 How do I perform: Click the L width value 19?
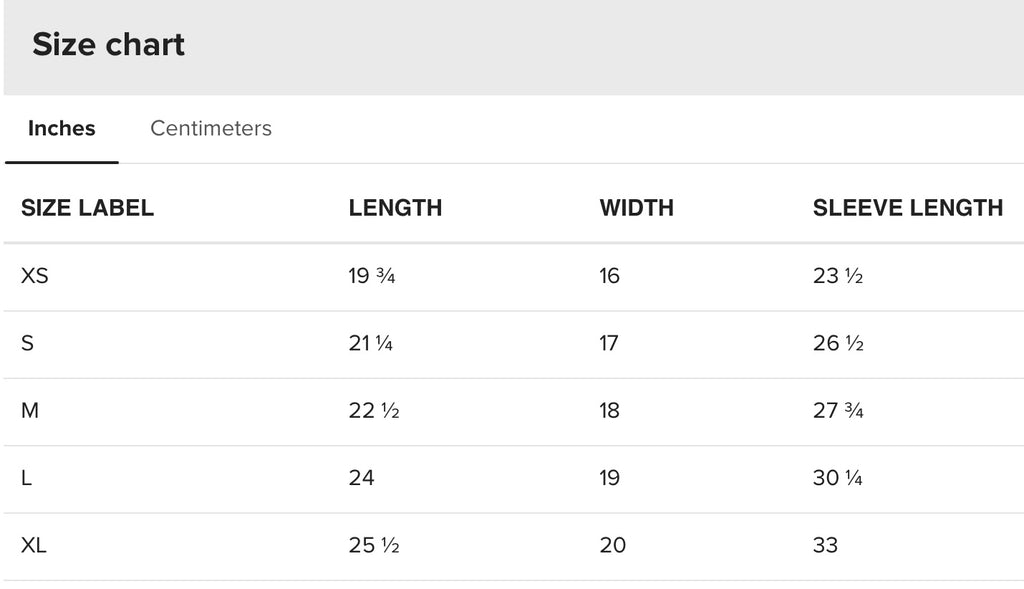[x=609, y=478]
